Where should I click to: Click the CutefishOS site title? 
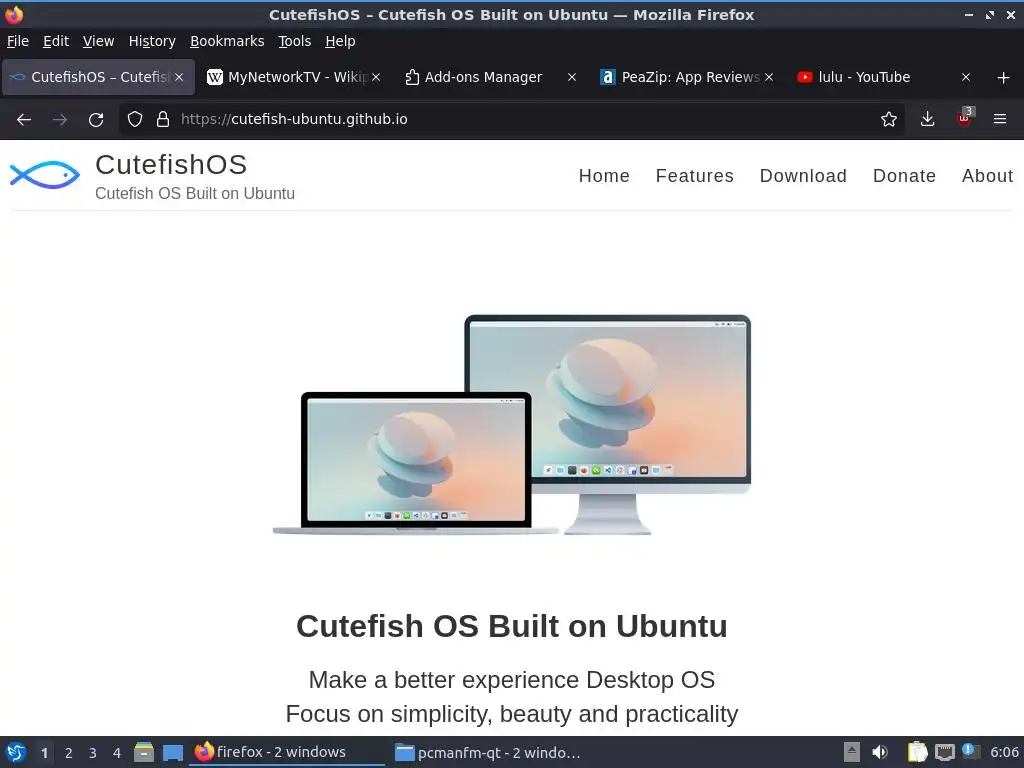[x=171, y=165]
